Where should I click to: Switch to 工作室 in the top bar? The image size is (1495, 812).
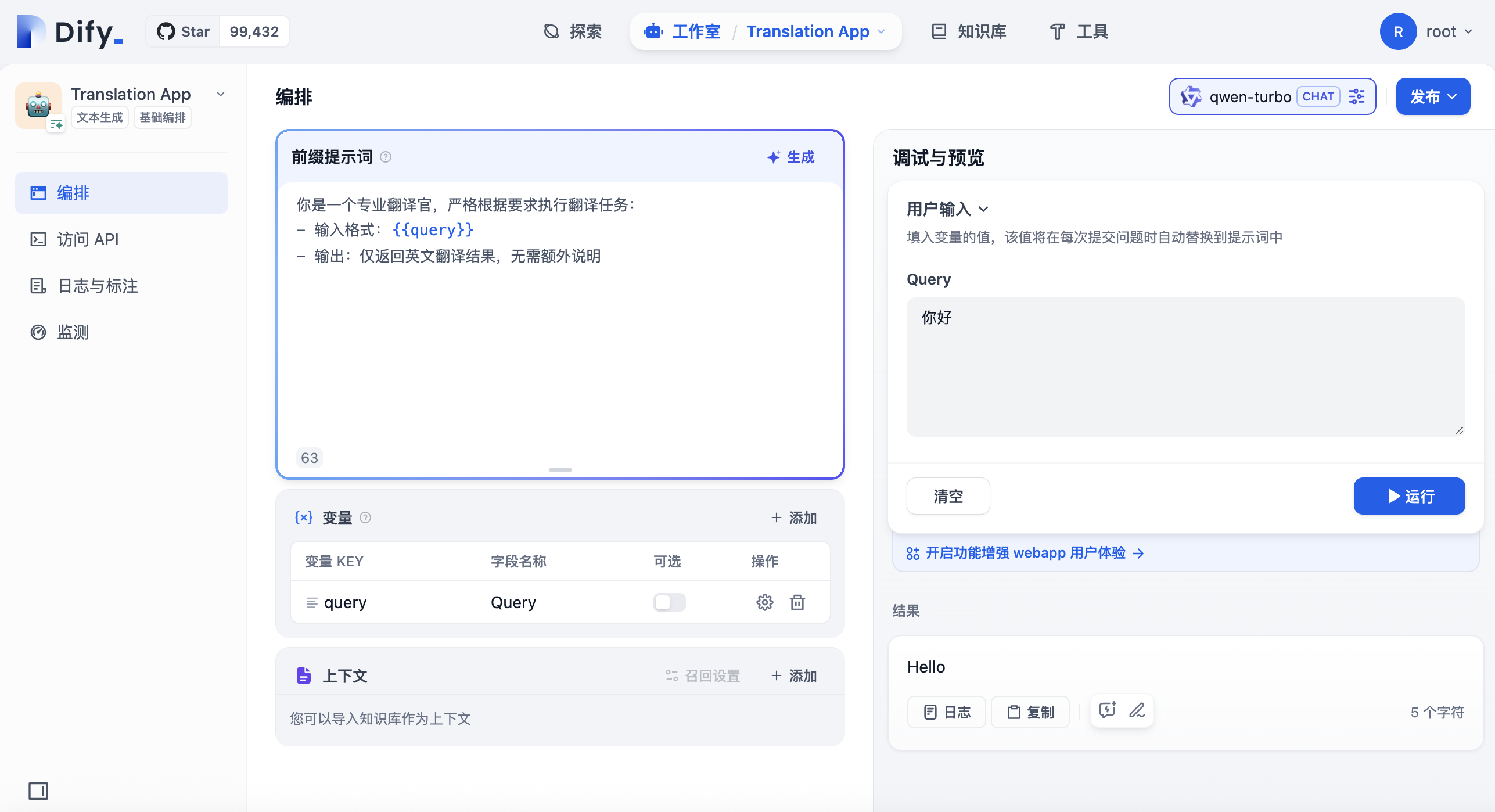click(696, 31)
